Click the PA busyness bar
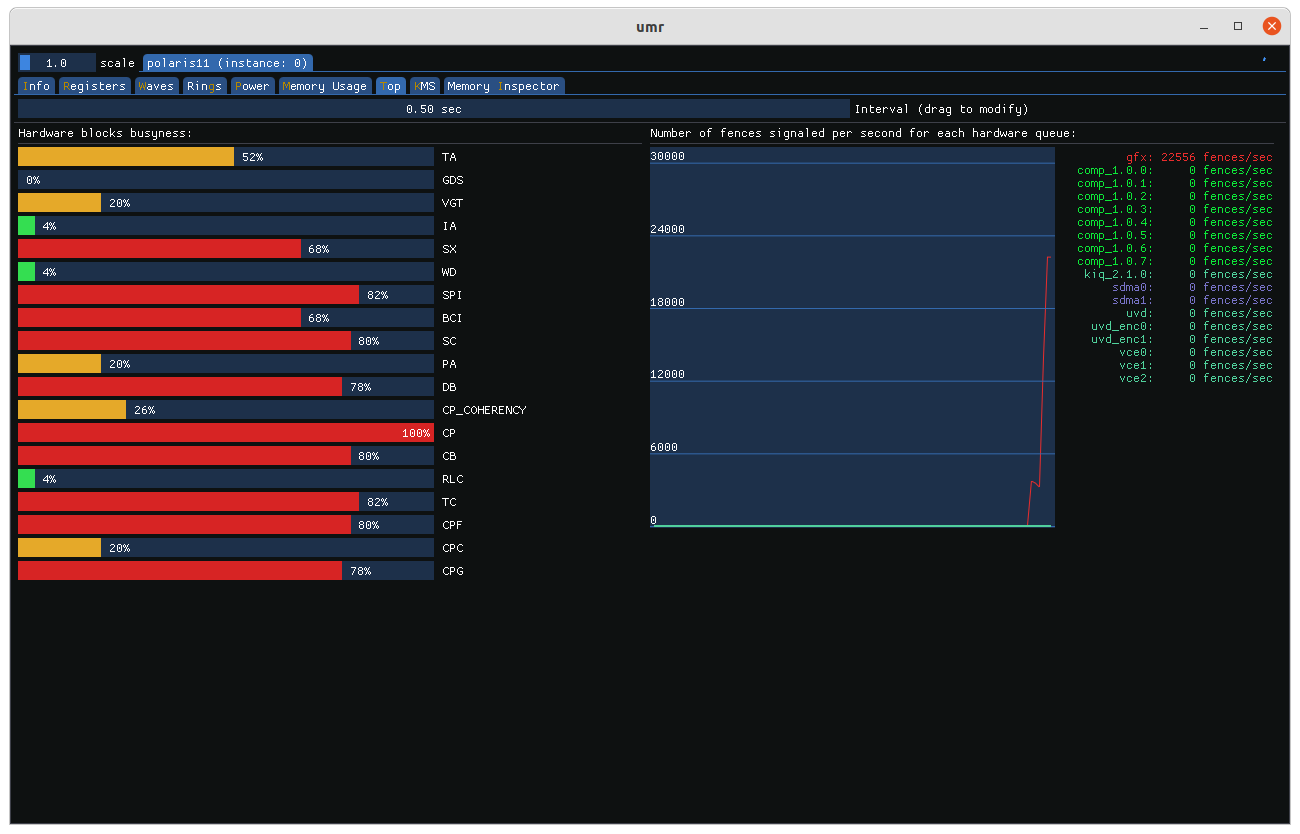 tap(226, 364)
